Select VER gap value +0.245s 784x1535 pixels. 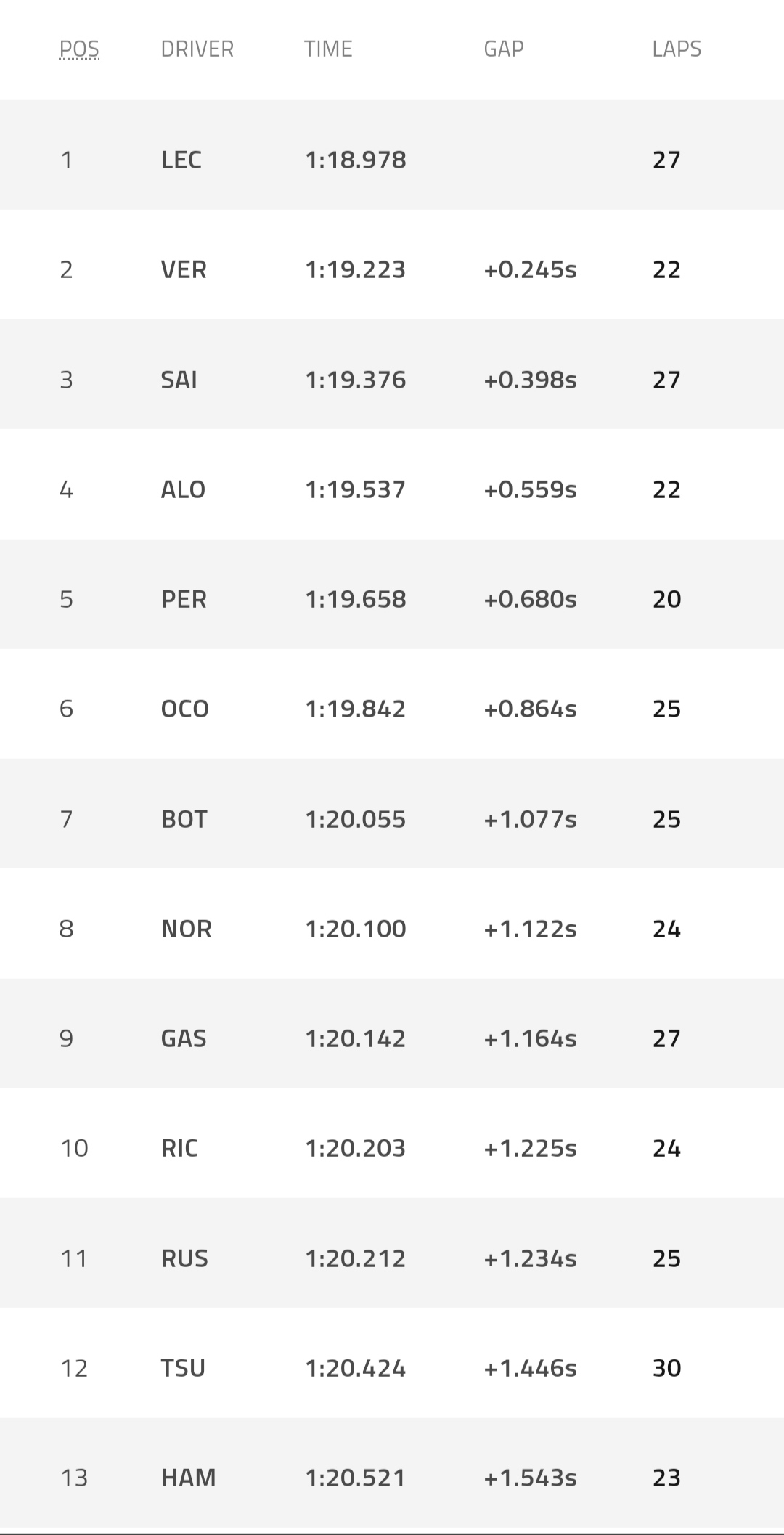click(530, 270)
